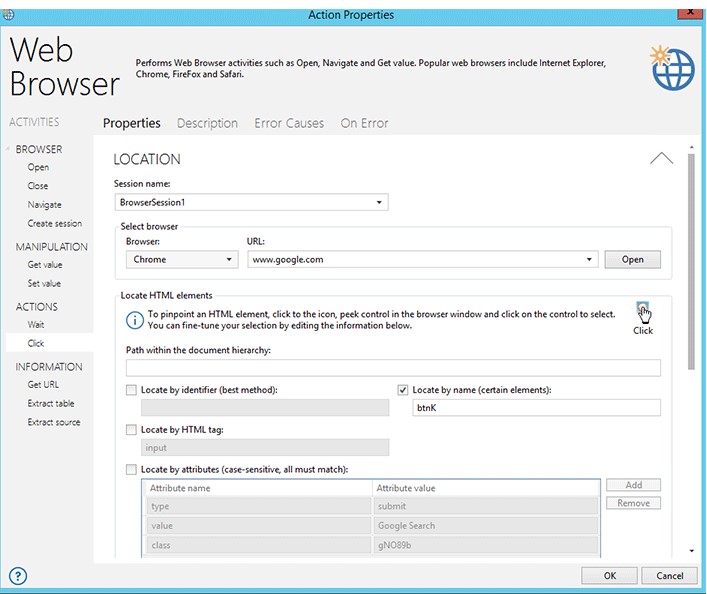Select the Open activity
The width and height of the screenshot is (707, 594).
click(38, 167)
